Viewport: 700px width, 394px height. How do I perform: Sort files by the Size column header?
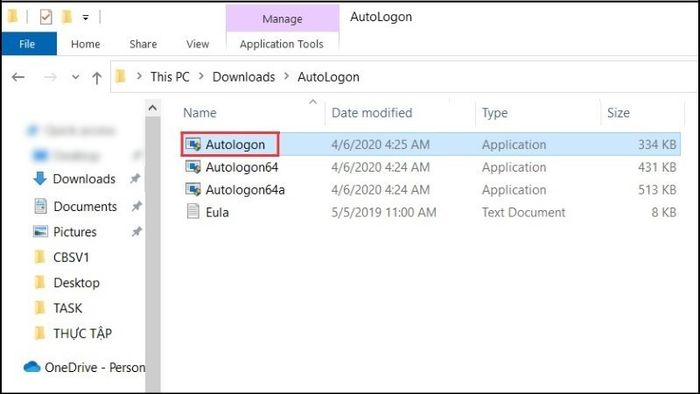(618, 113)
